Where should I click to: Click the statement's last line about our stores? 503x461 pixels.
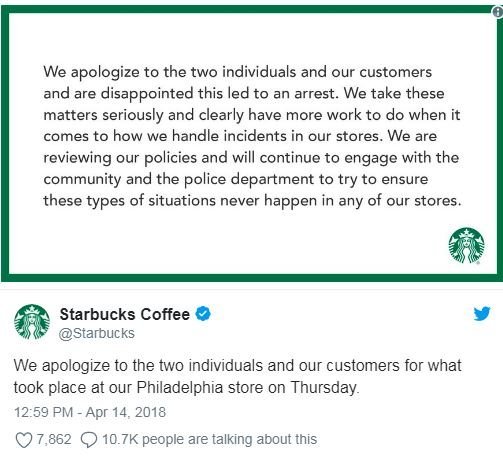252,201
